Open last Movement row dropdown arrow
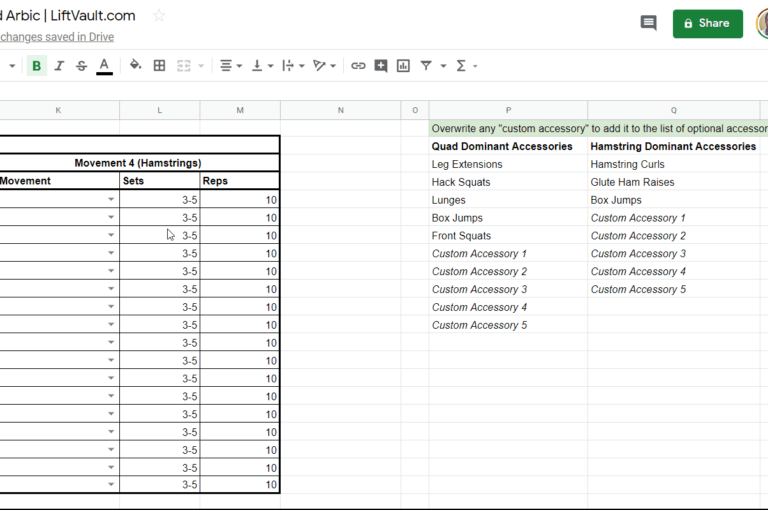This screenshot has width=768, height=510. click(111, 484)
